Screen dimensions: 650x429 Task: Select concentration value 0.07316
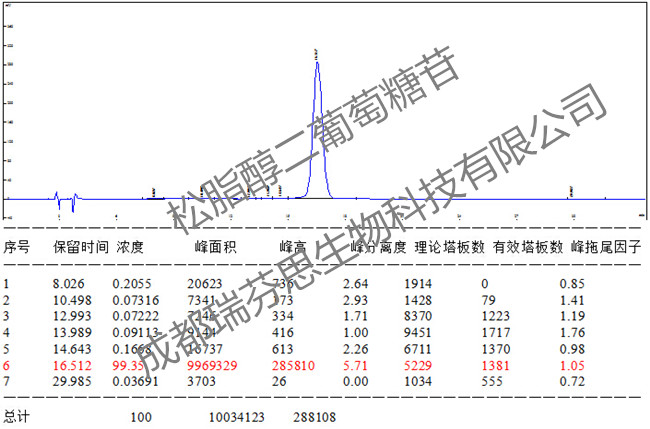point(136,300)
